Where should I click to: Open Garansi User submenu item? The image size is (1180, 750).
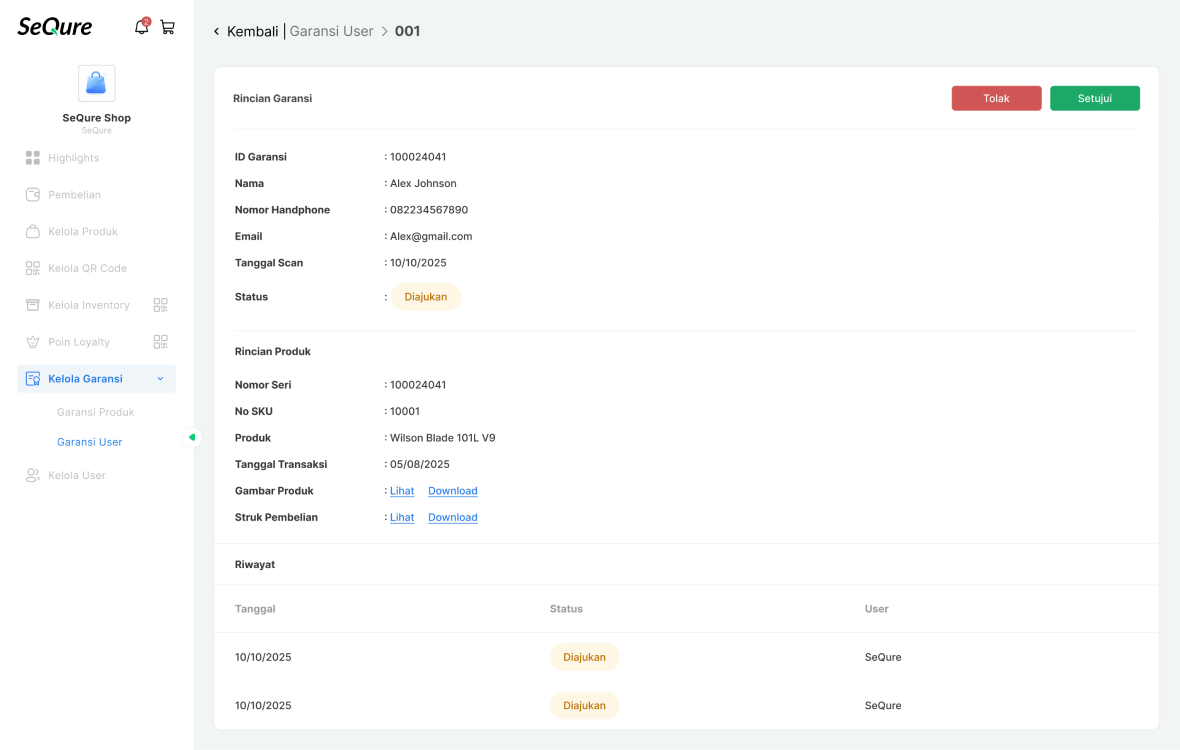point(90,442)
